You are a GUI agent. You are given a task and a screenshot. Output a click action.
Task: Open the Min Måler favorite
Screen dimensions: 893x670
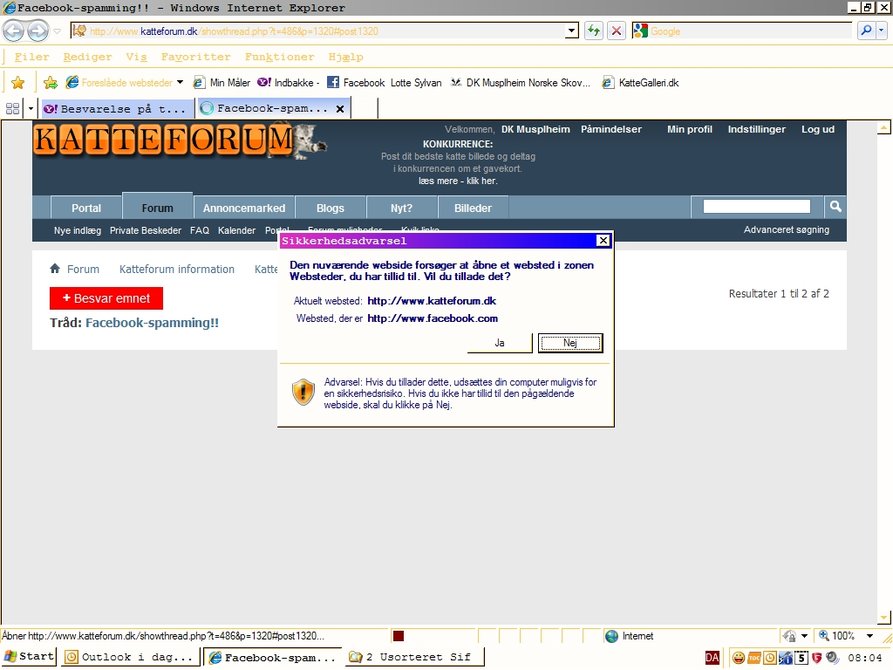pos(222,83)
